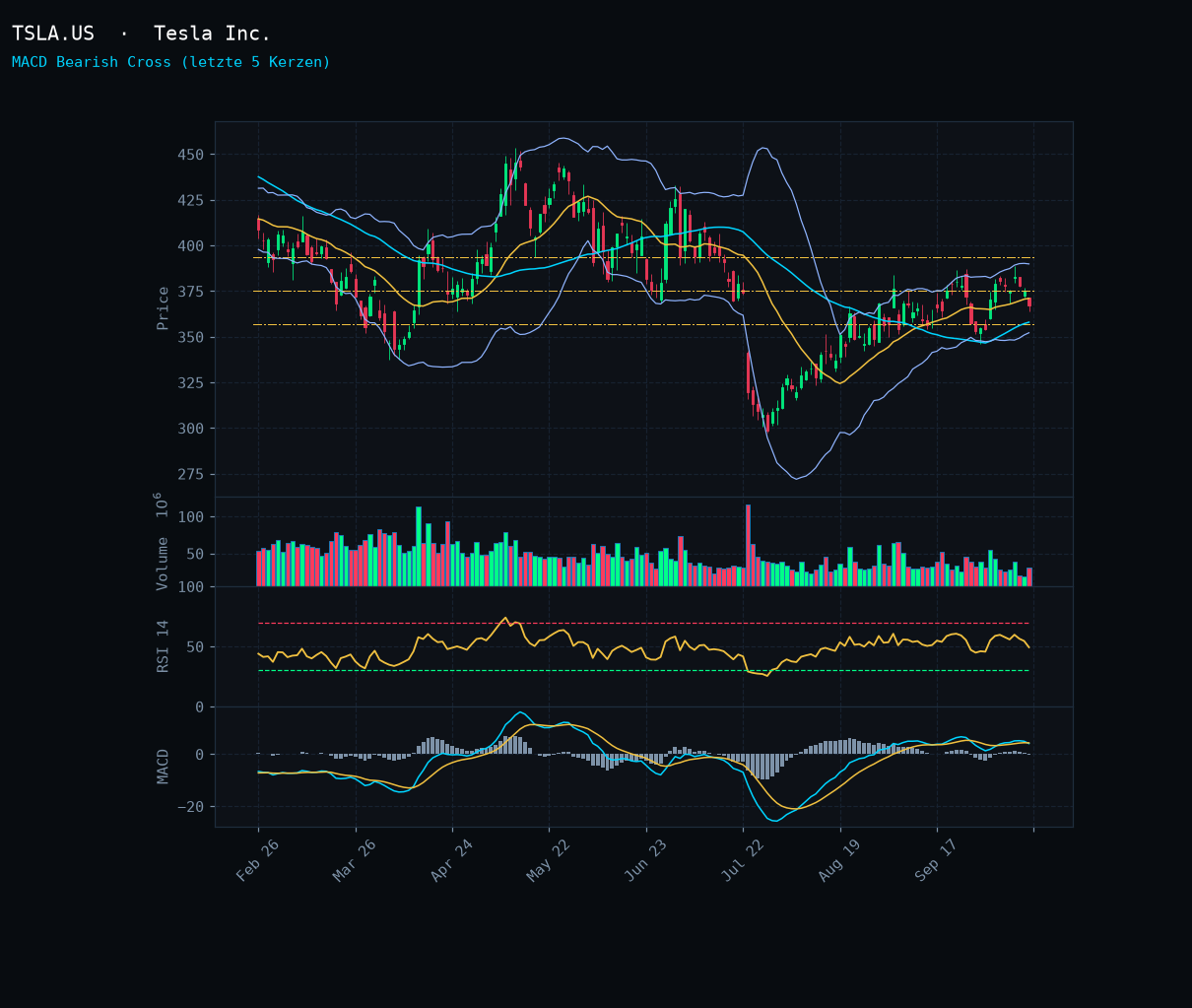The width and height of the screenshot is (1192, 1008).
Task: Click the tallest green volume bar in April
Action: 419,547
